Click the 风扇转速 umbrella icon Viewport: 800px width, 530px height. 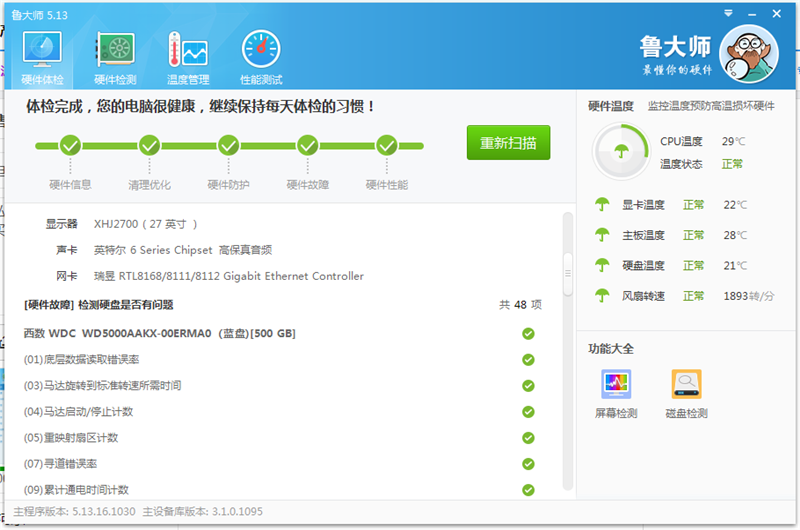(602, 296)
